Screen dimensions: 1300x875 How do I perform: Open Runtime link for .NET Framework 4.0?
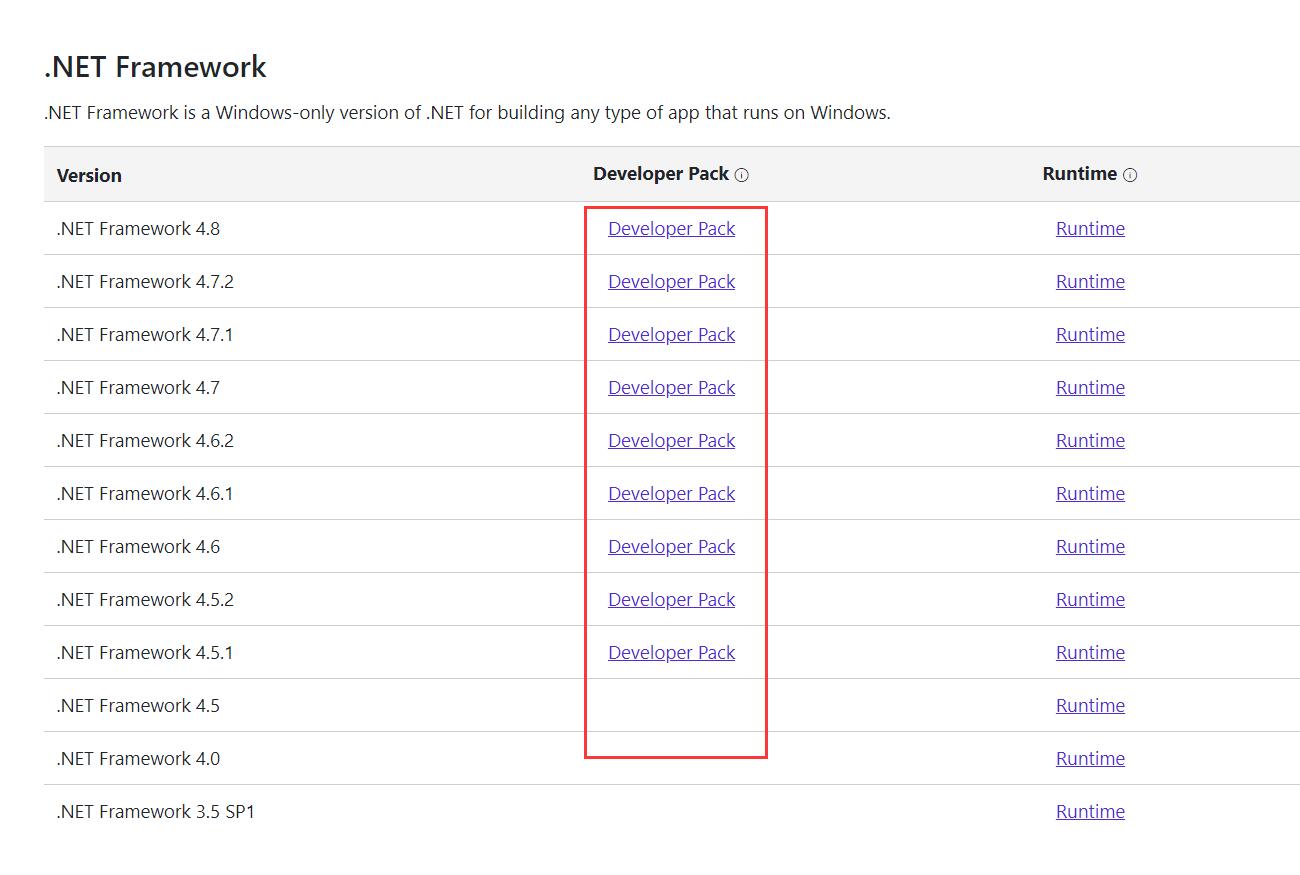pyautogui.click(x=1090, y=759)
